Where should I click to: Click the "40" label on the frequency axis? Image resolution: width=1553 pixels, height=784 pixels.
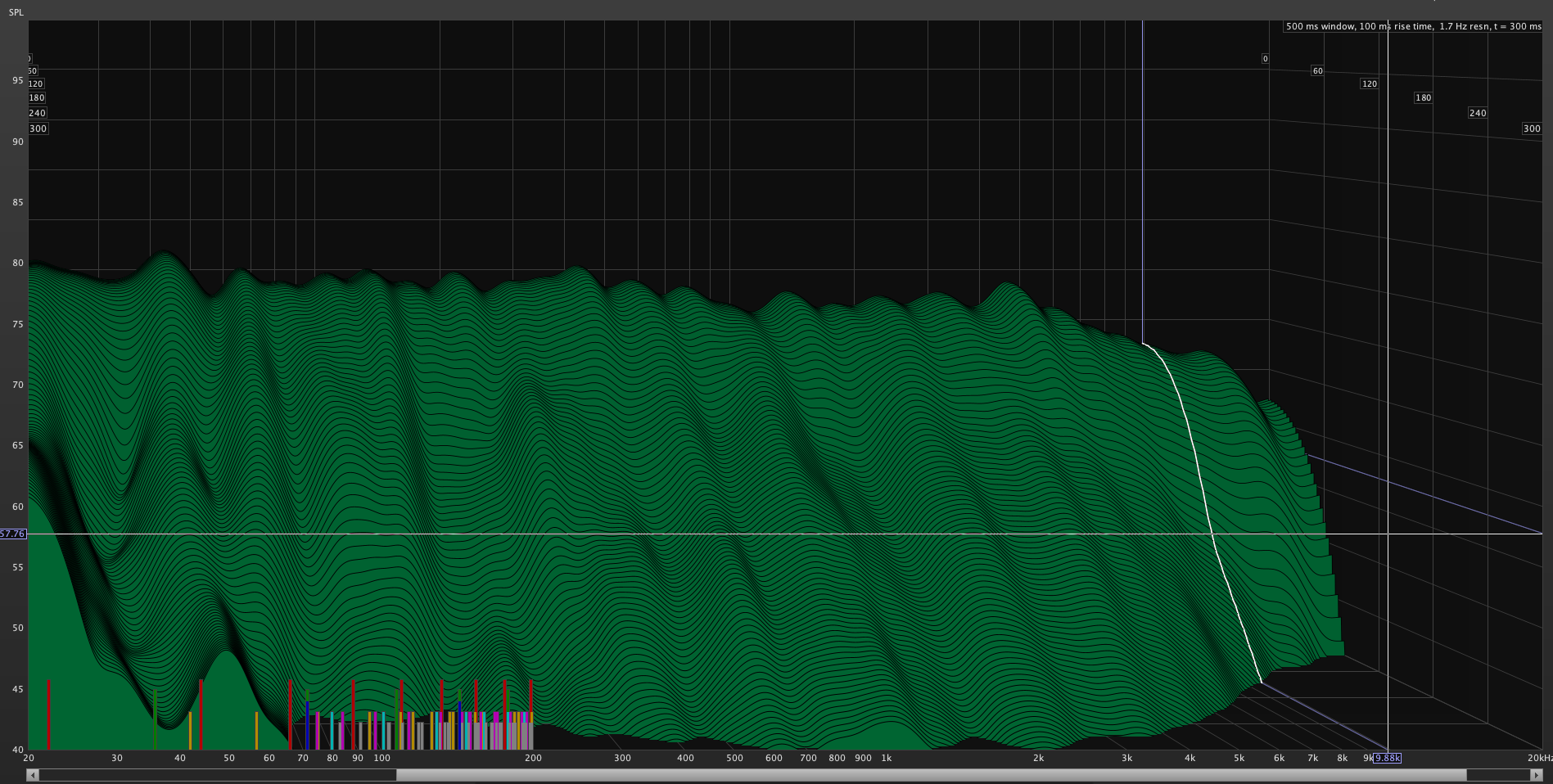coord(180,758)
